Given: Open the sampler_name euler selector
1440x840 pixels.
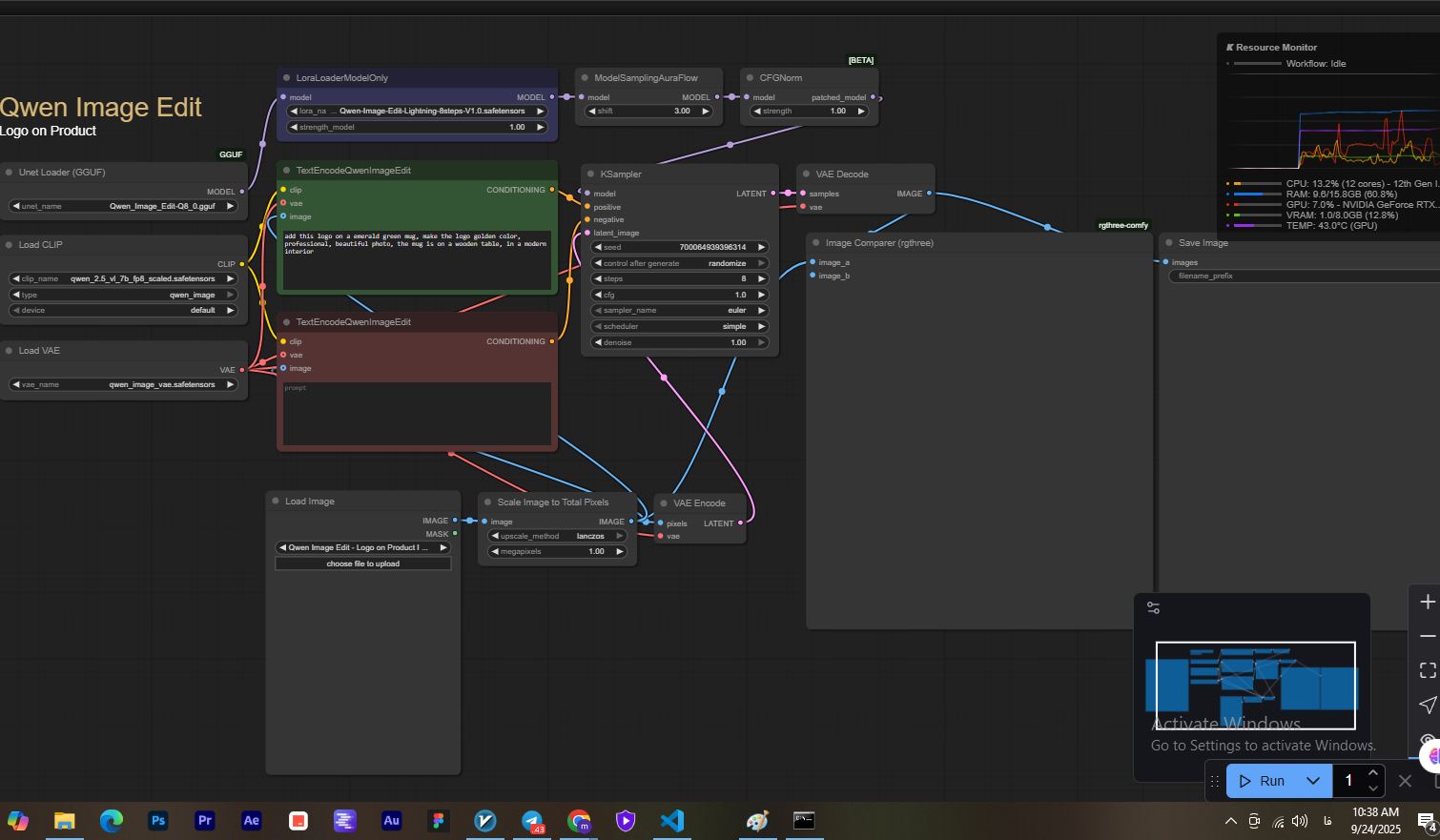Looking at the screenshot, I should pyautogui.click(x=679, y=311).
